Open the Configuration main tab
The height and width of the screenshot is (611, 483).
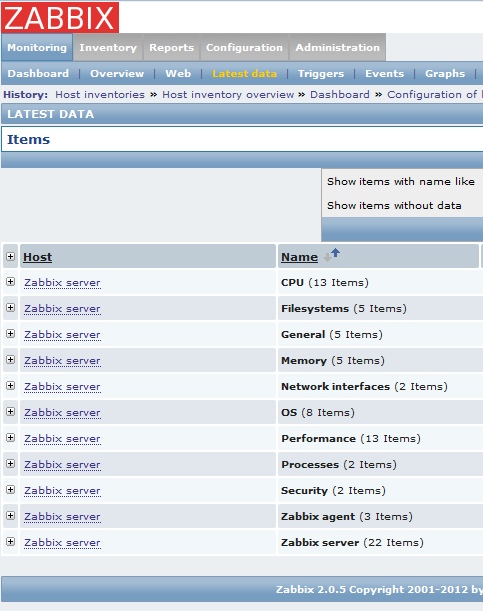point(244,48)
